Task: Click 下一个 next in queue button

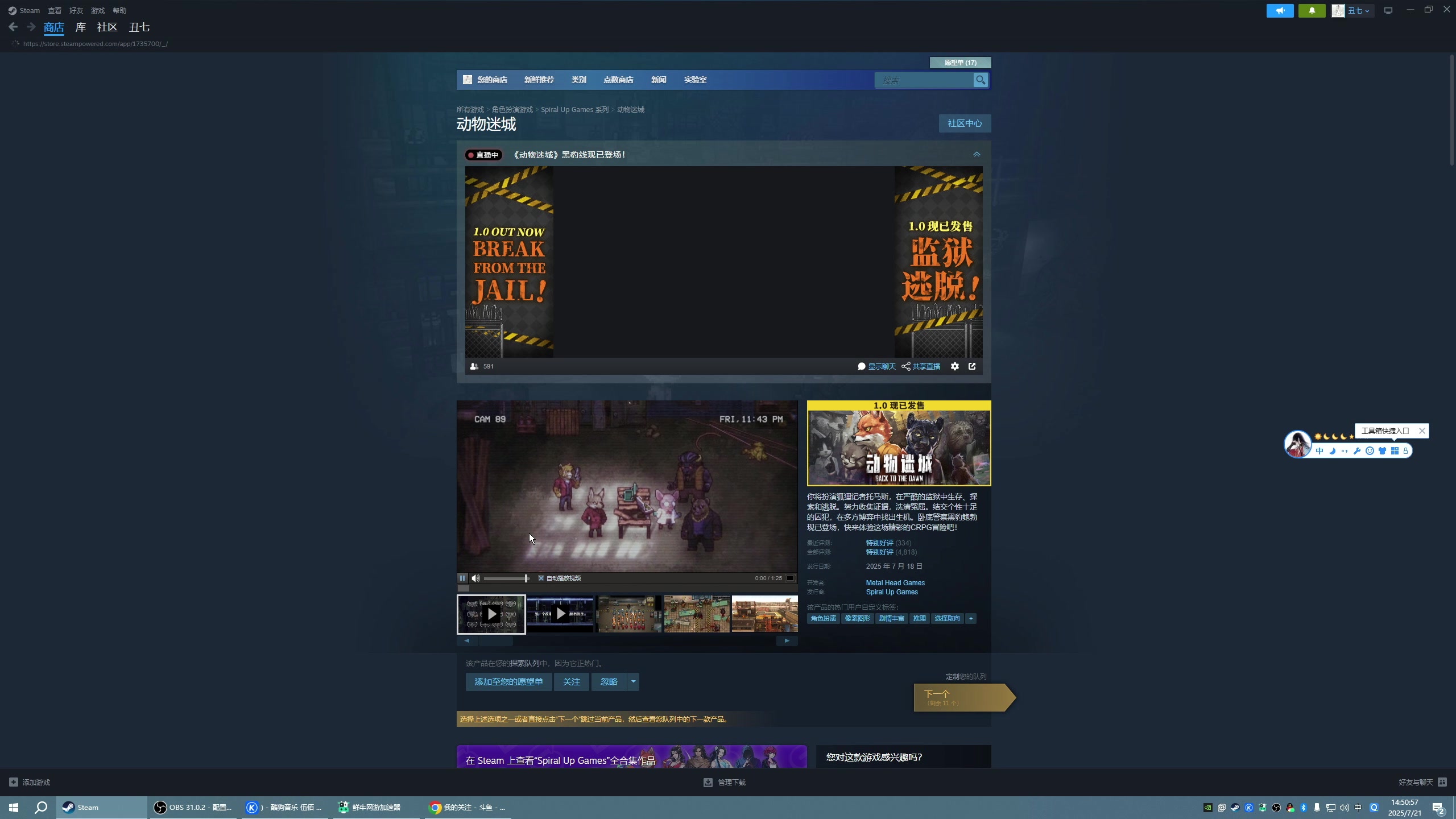Action: [x=963, y=697]
